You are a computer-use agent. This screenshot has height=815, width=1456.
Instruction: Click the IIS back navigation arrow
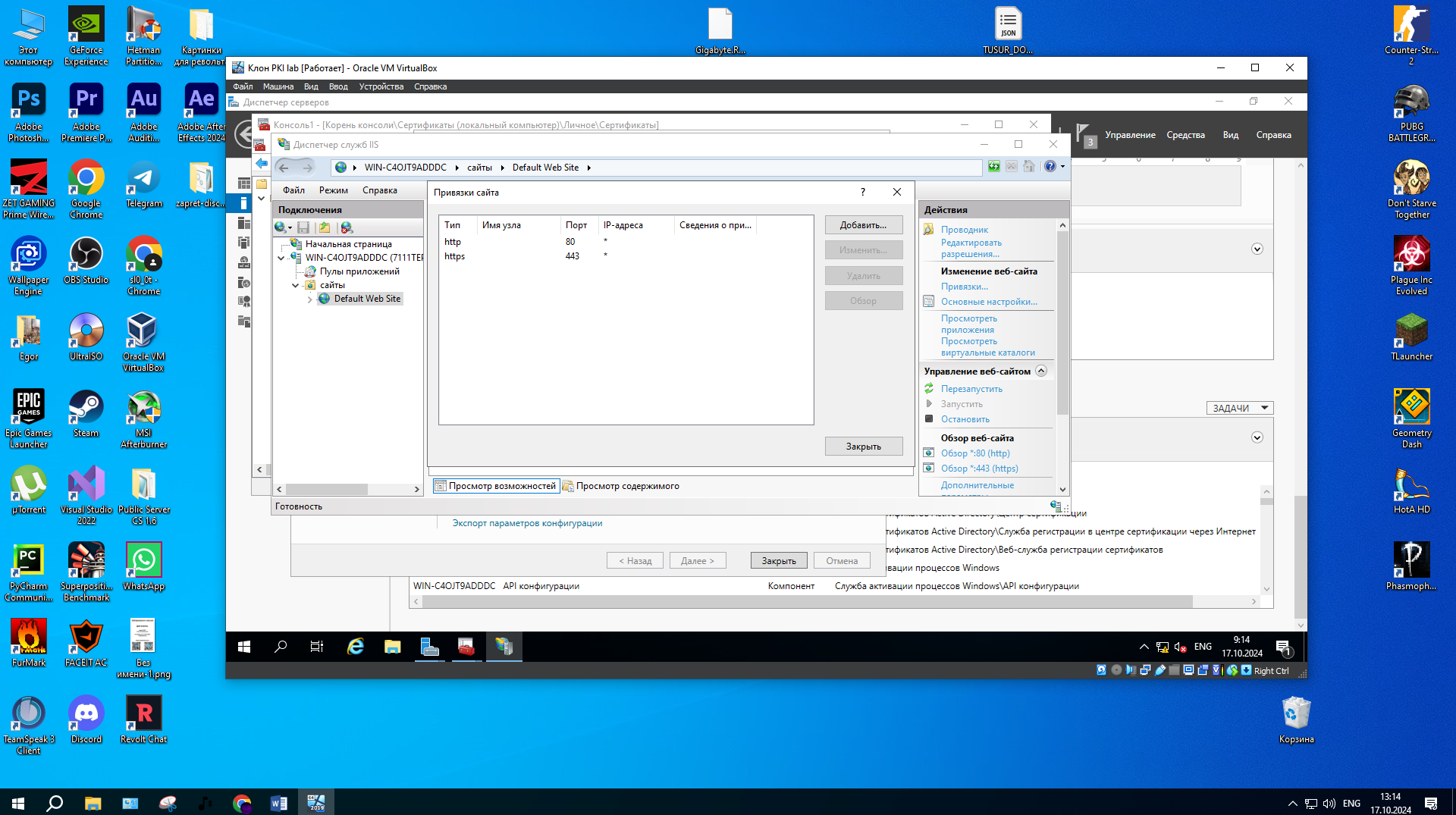pyautogui.click(x=284, y=168)
